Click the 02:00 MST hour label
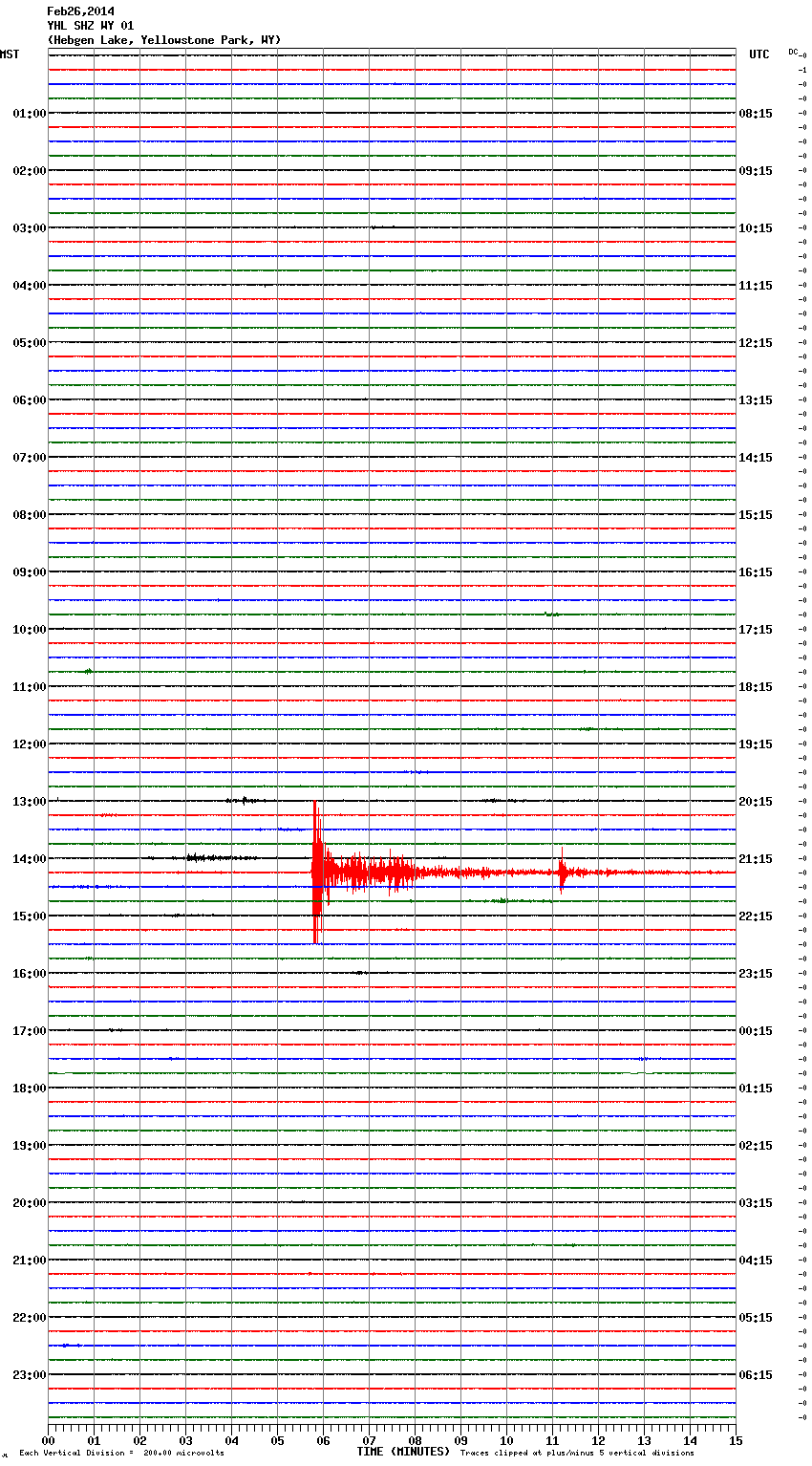This screenshot has height=1466, width=812. pos(30,171)
